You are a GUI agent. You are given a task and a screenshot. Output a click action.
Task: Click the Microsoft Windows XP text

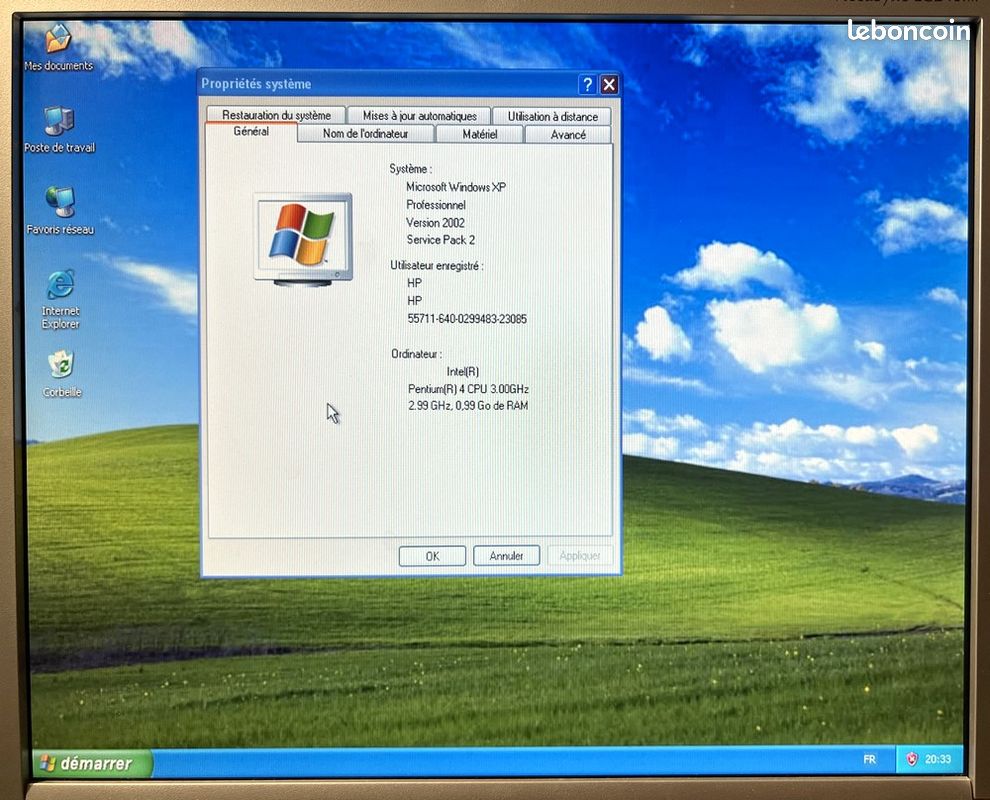coord(456,187)
